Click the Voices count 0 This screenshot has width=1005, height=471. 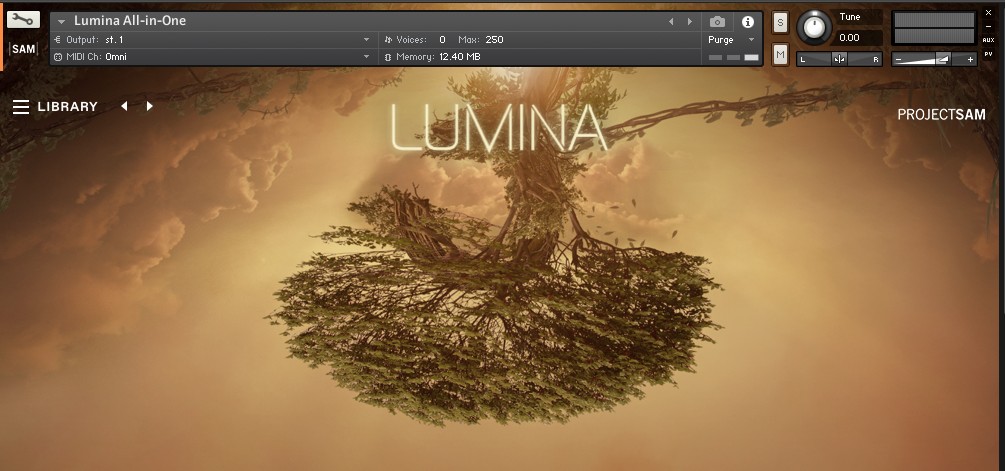click(442, 40)
